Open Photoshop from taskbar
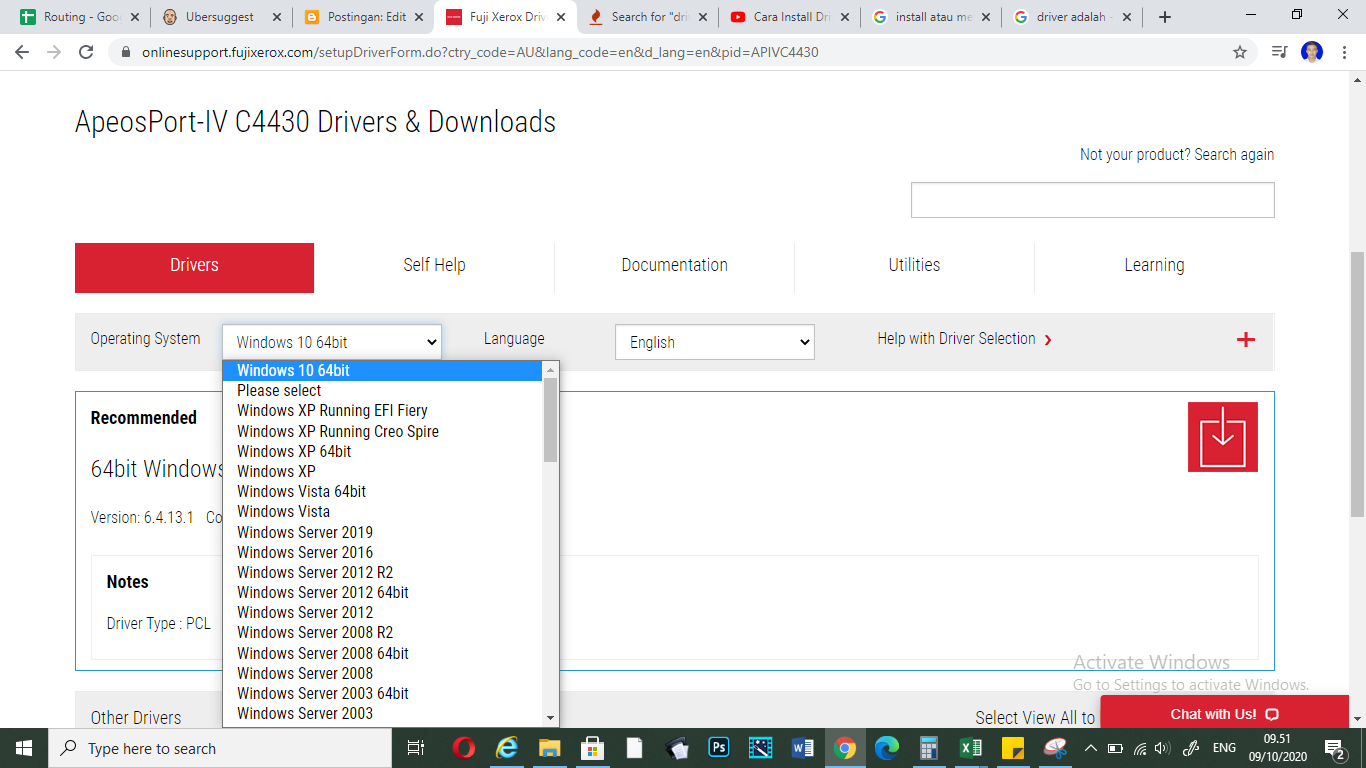Screen dimensions: 1366x768 (718, 748)
